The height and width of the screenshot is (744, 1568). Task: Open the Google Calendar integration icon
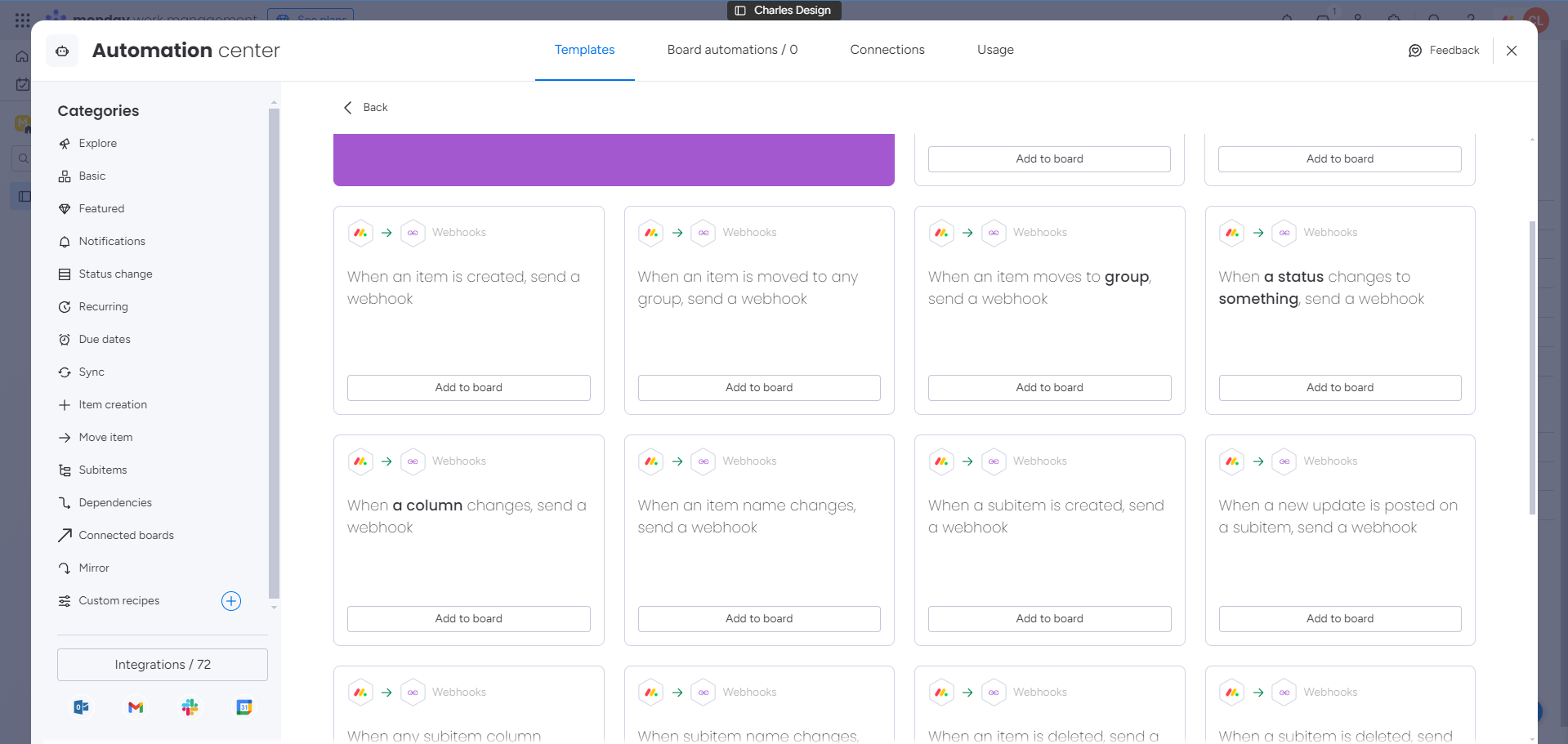coord(243,707)
